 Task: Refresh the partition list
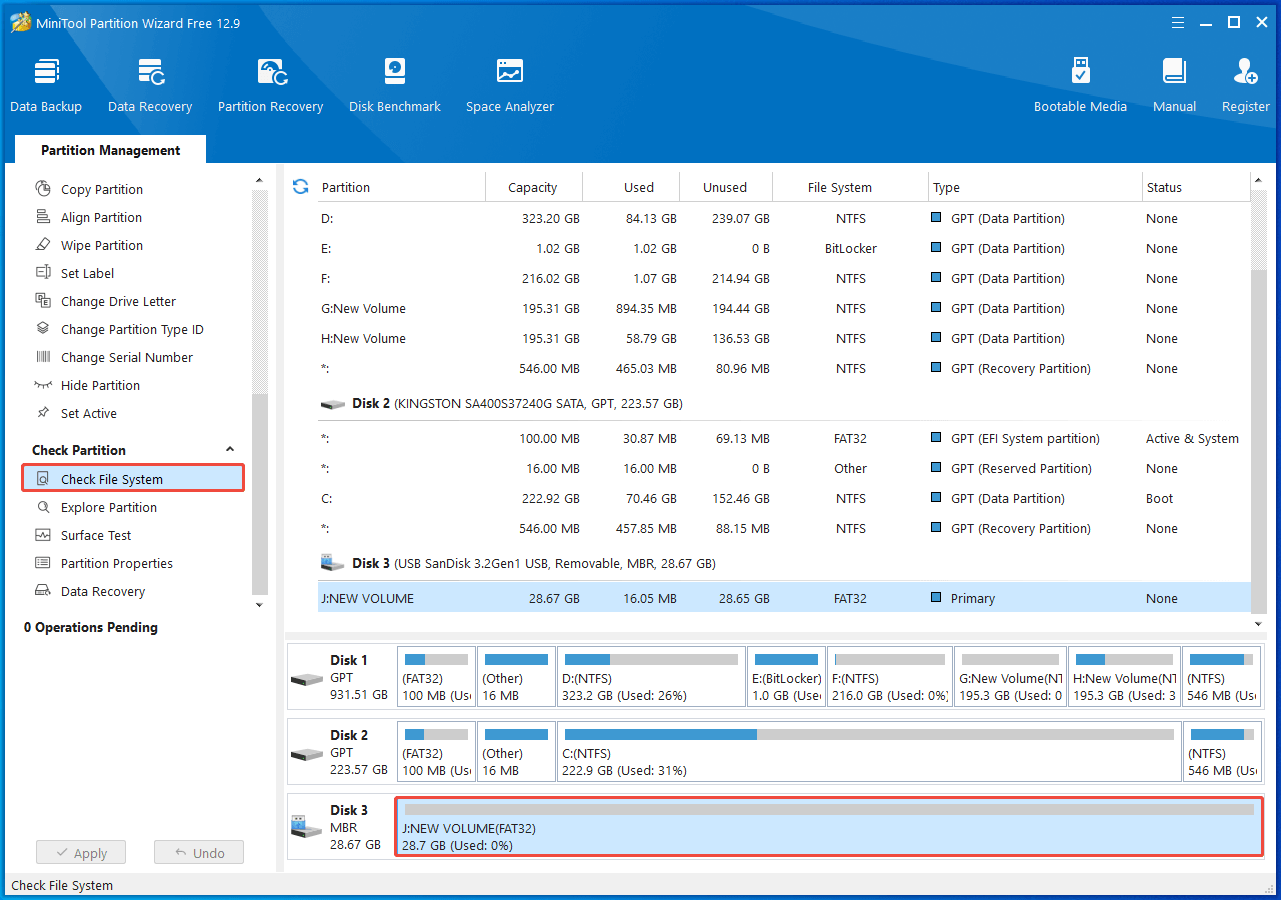pyautogui.click(x=299, y=186)
